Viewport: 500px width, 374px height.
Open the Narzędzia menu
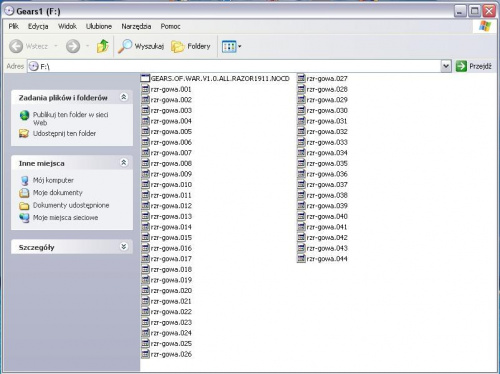tap(136, 26)
